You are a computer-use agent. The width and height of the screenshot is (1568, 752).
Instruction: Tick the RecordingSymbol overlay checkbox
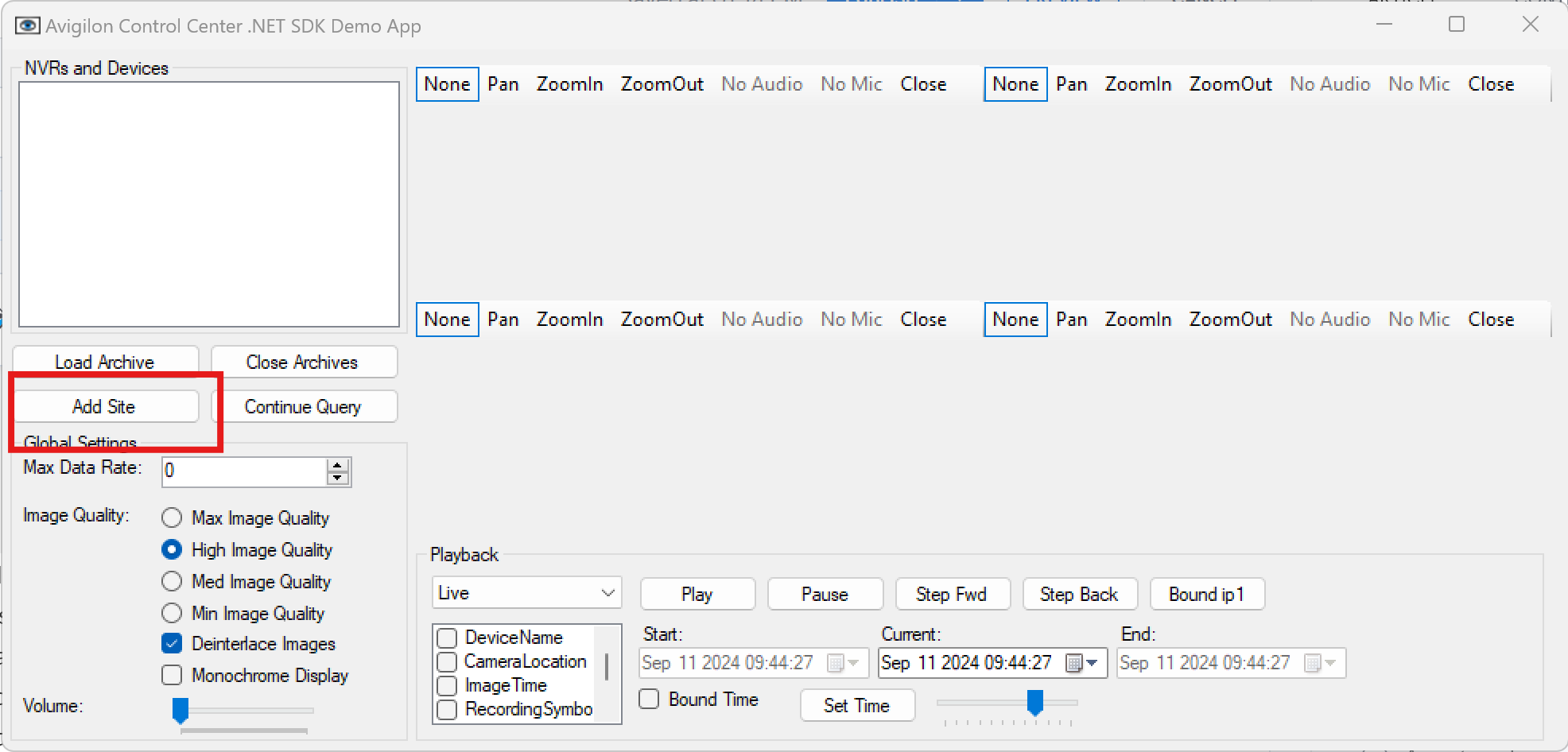point(447,709)
